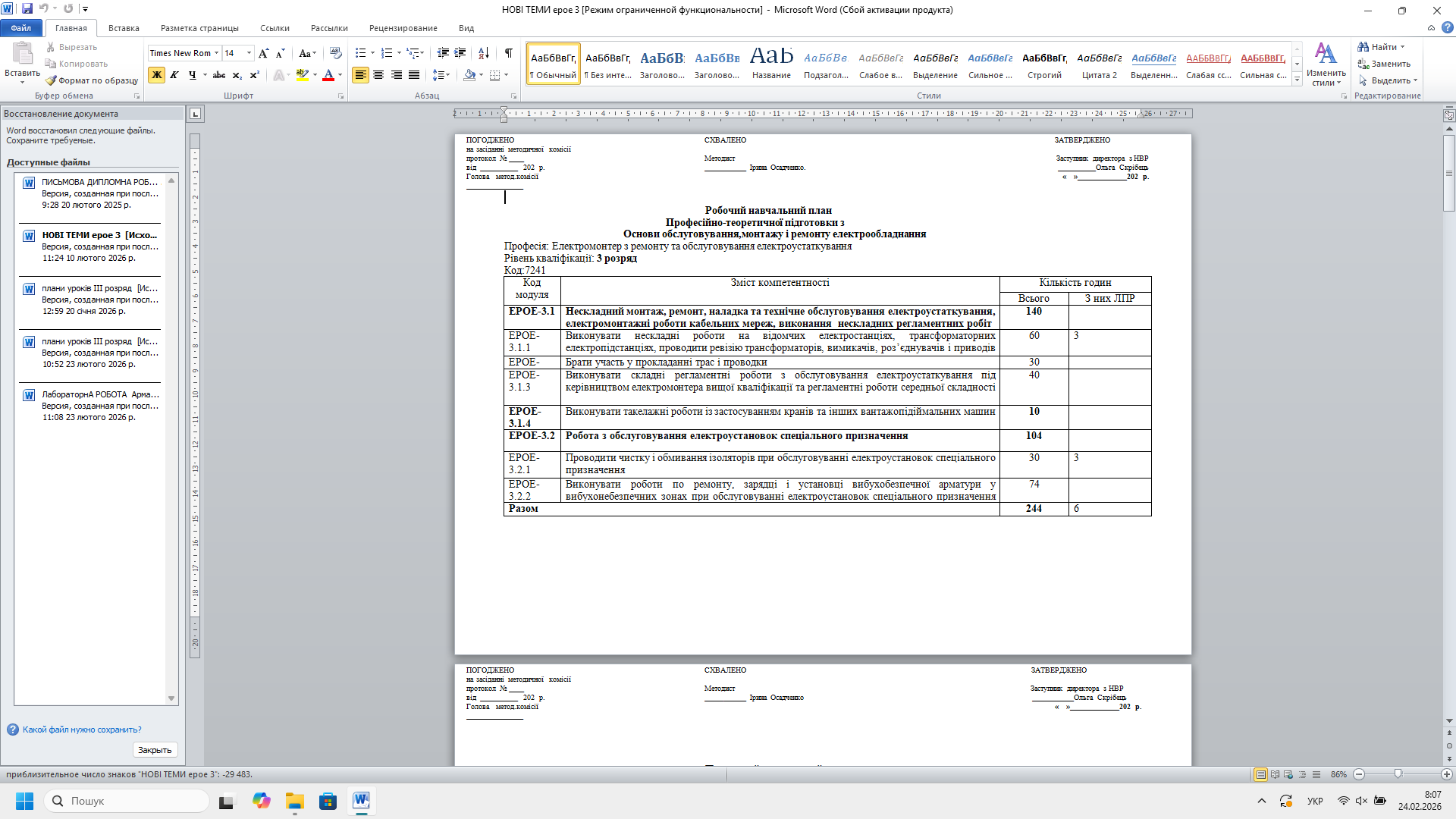The image size is (1456, 819).
Task: Click the Format Painter brush icon
Action: point(51,80)
